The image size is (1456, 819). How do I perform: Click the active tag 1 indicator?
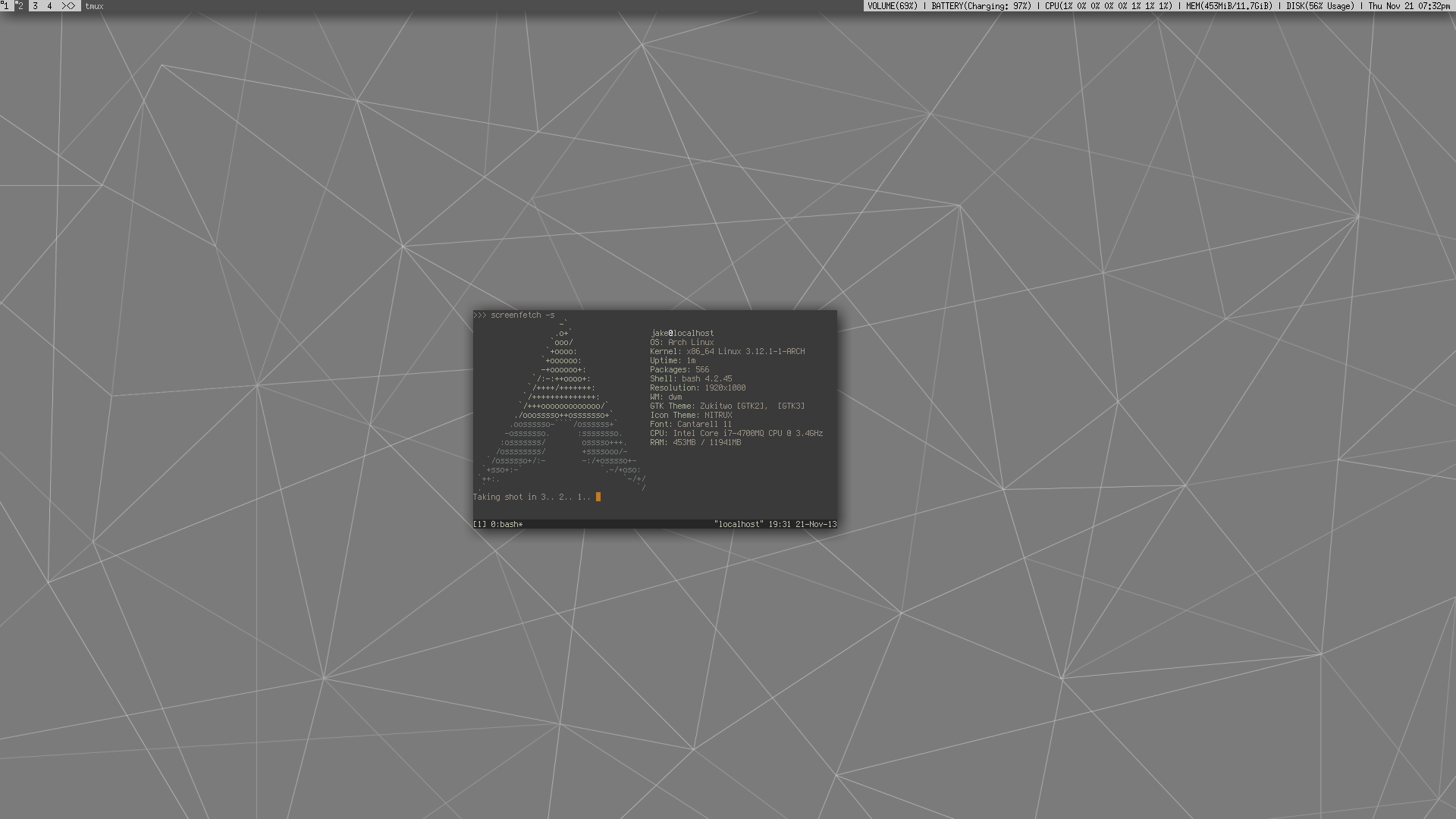6,5
